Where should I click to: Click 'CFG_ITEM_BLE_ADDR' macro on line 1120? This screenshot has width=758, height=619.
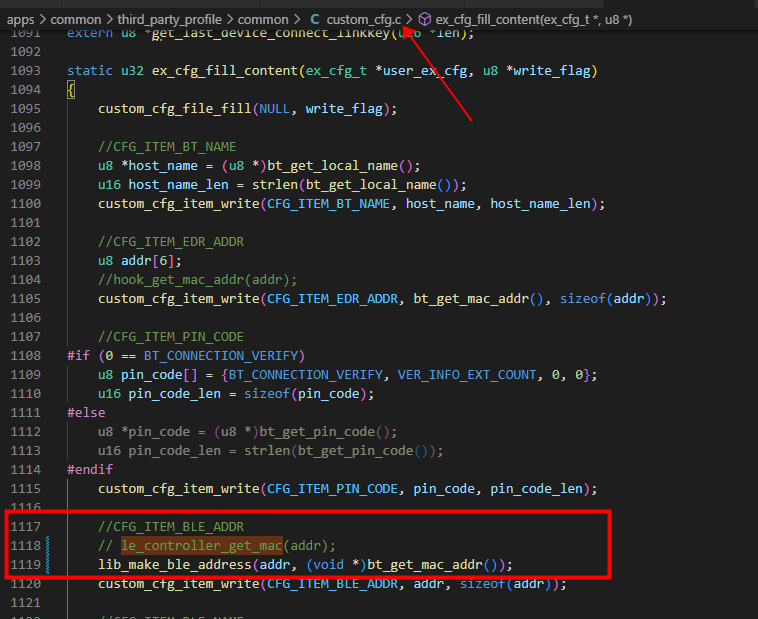pos(332,584)
